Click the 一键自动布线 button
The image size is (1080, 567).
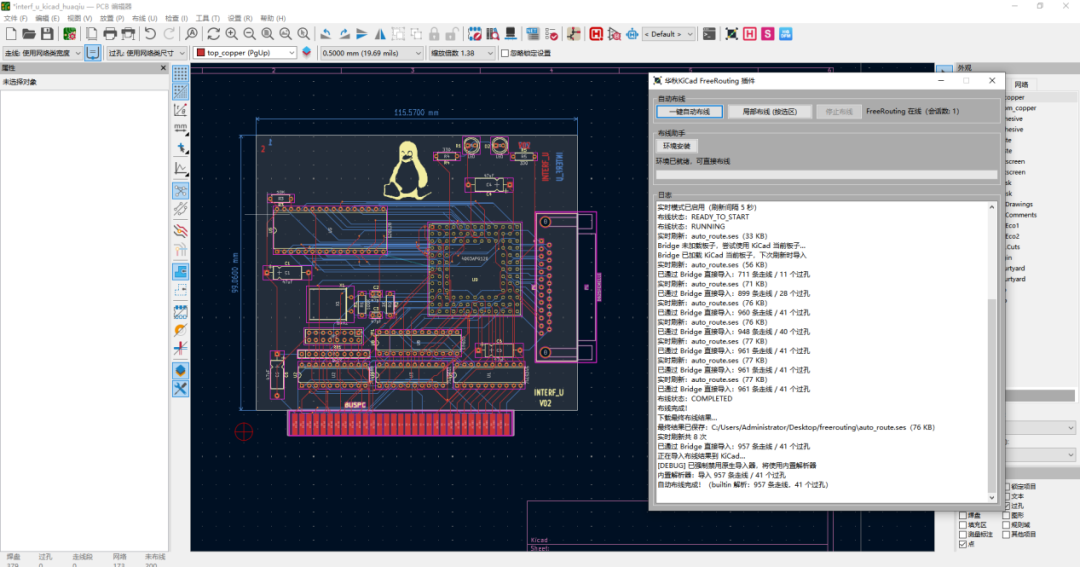pyautogui.click(x=689, y=112)
